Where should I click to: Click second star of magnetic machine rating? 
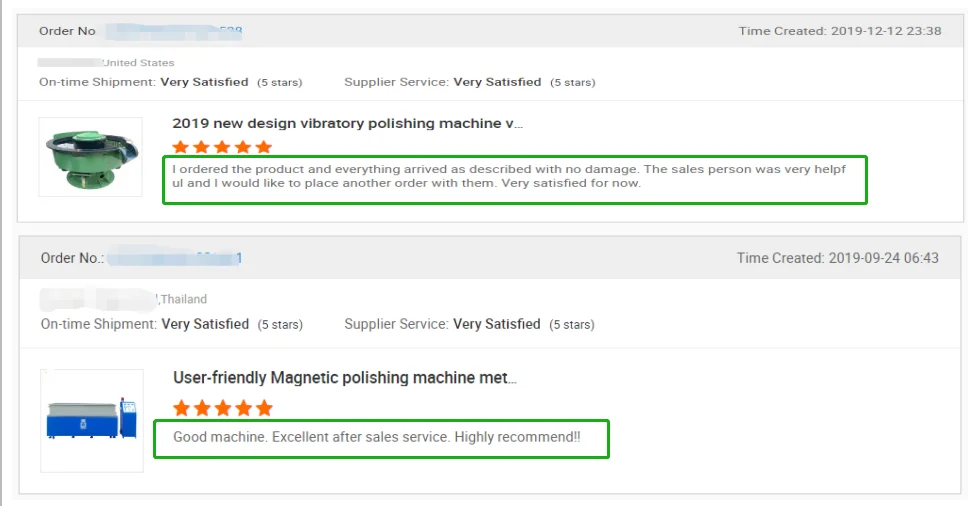point(202,408)
